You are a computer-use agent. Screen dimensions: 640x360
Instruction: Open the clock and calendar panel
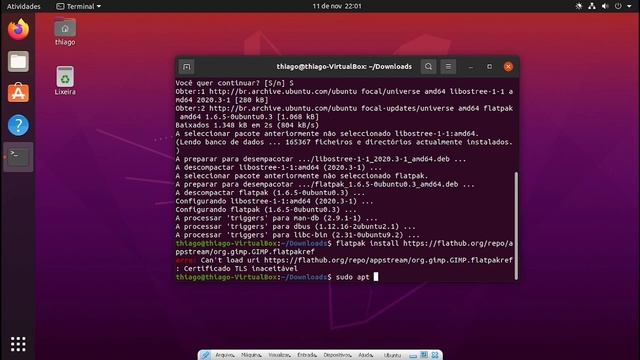(337, 6)
